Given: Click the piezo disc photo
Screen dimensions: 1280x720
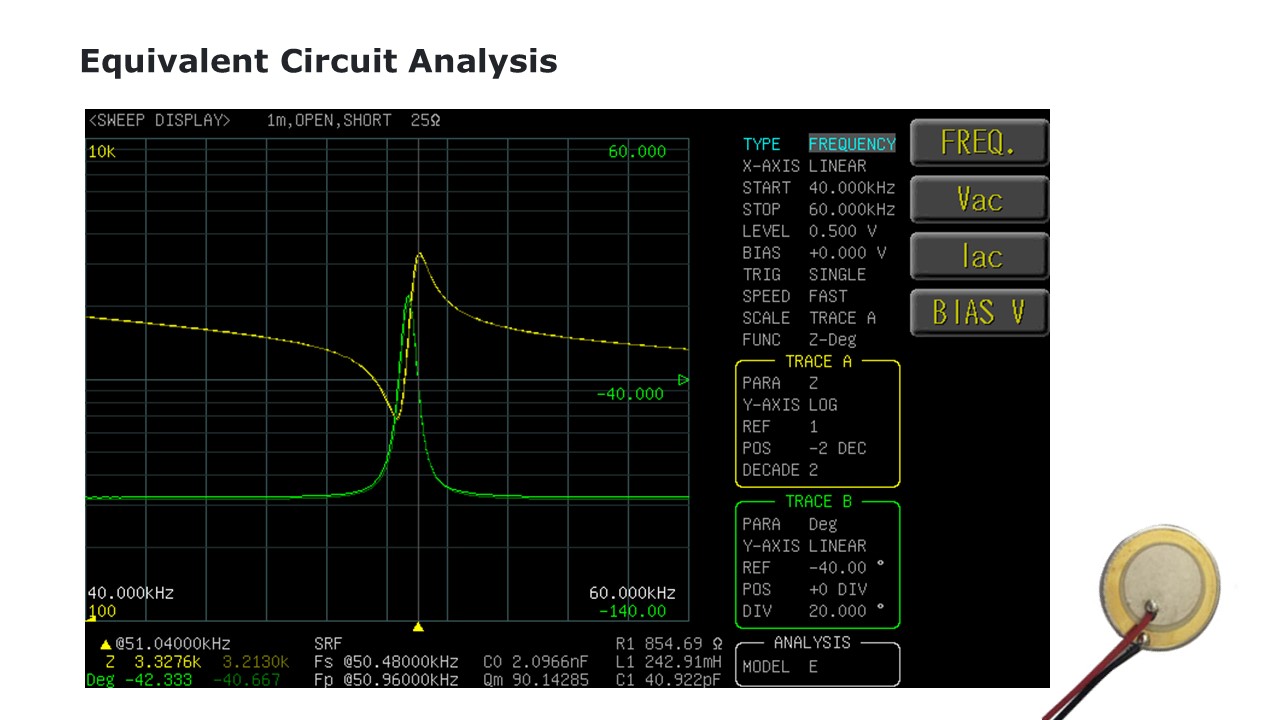Looking at the screenshot, I should click(x=1159, y=586).
